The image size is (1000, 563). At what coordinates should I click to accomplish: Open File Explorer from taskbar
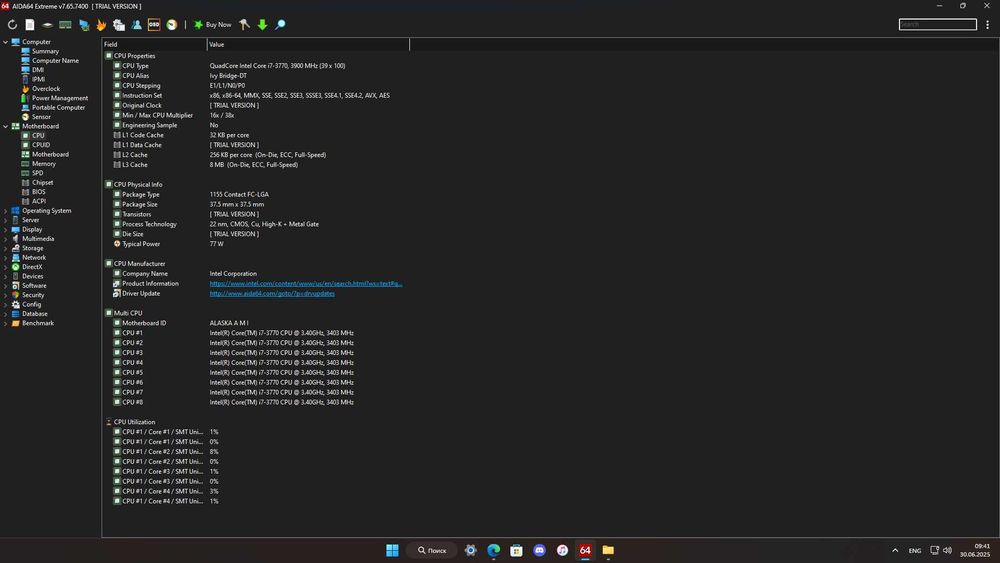608,550
